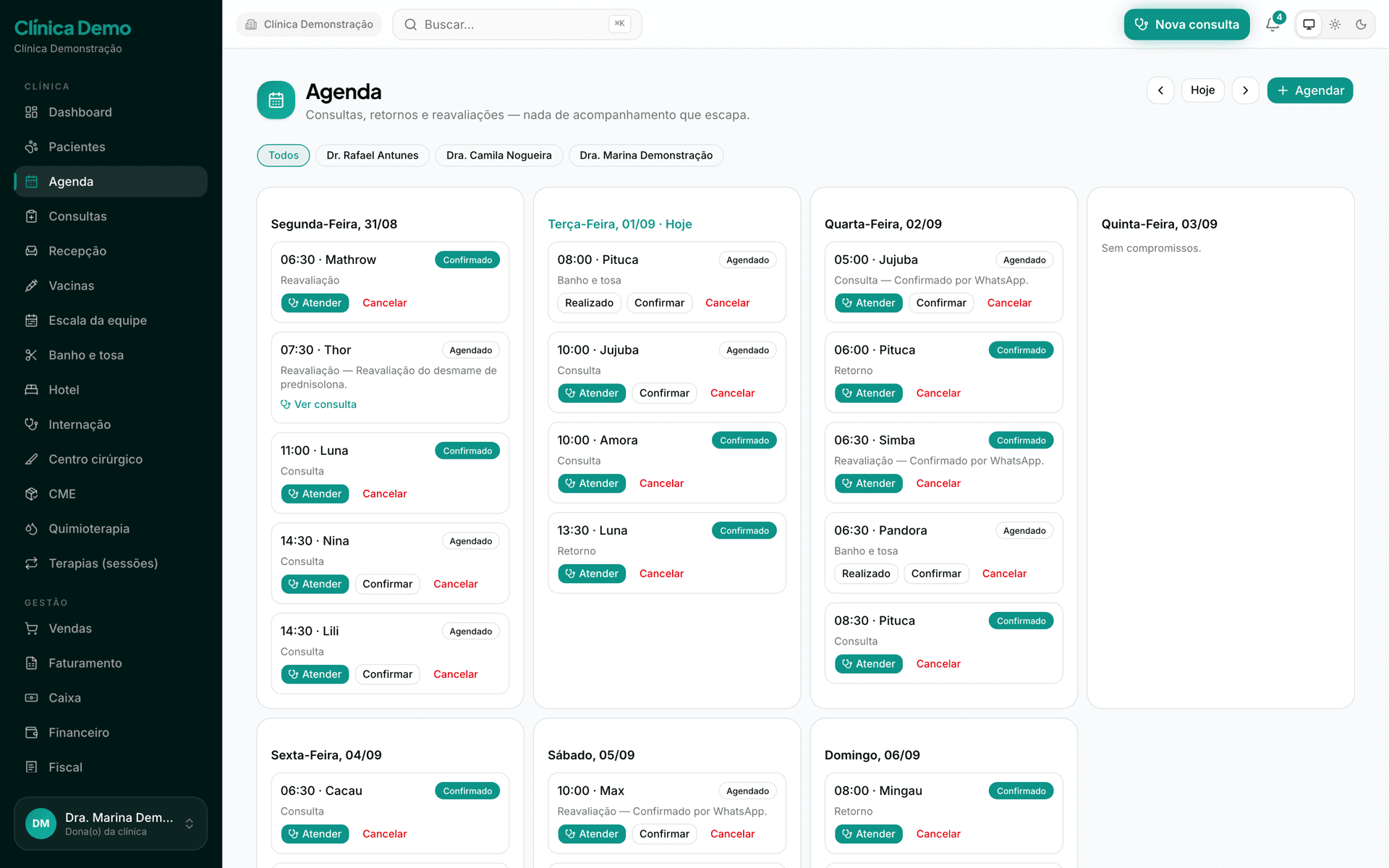The height and width of the screenshot is (868, 1389).
Task: Filter agenda by Dr. Rafael Antunes
Action: [373, 156]
